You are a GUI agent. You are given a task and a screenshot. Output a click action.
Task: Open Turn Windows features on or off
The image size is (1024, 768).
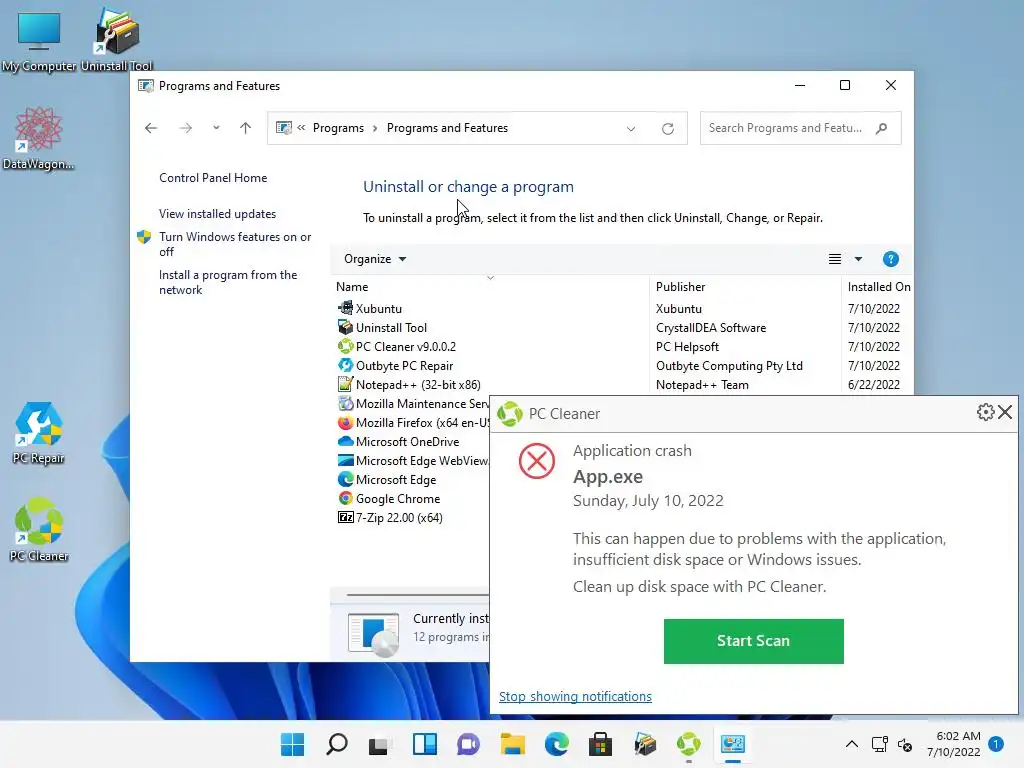coord(235,244)
